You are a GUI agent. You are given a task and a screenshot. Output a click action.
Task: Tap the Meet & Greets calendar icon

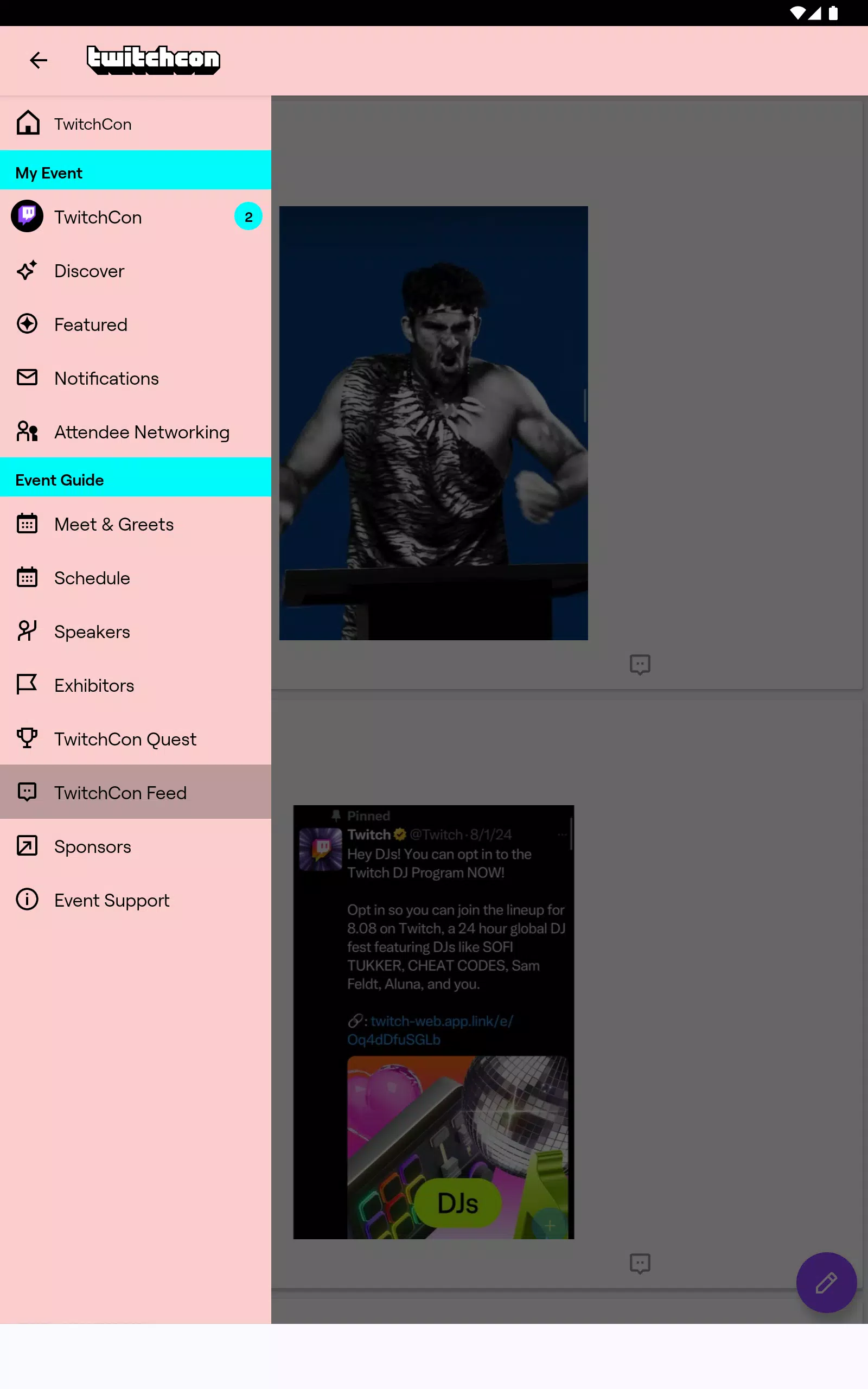pyautogui.click(x=27, y=524)
